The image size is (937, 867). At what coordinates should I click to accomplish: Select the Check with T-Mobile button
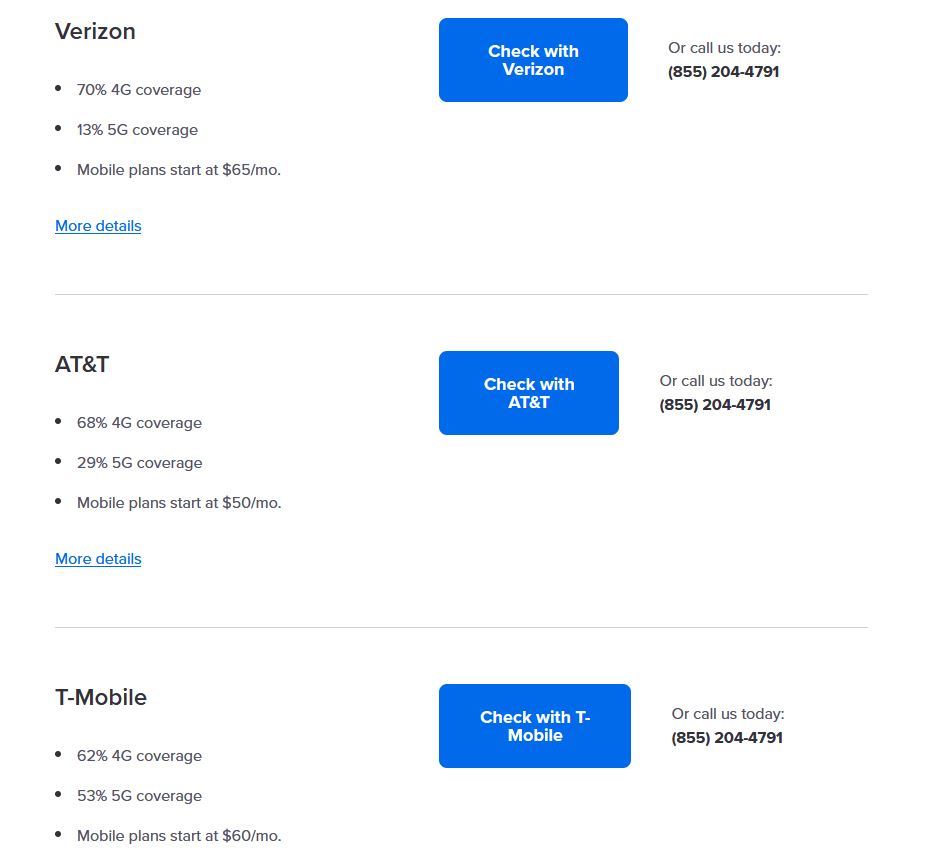pos(534,726)
